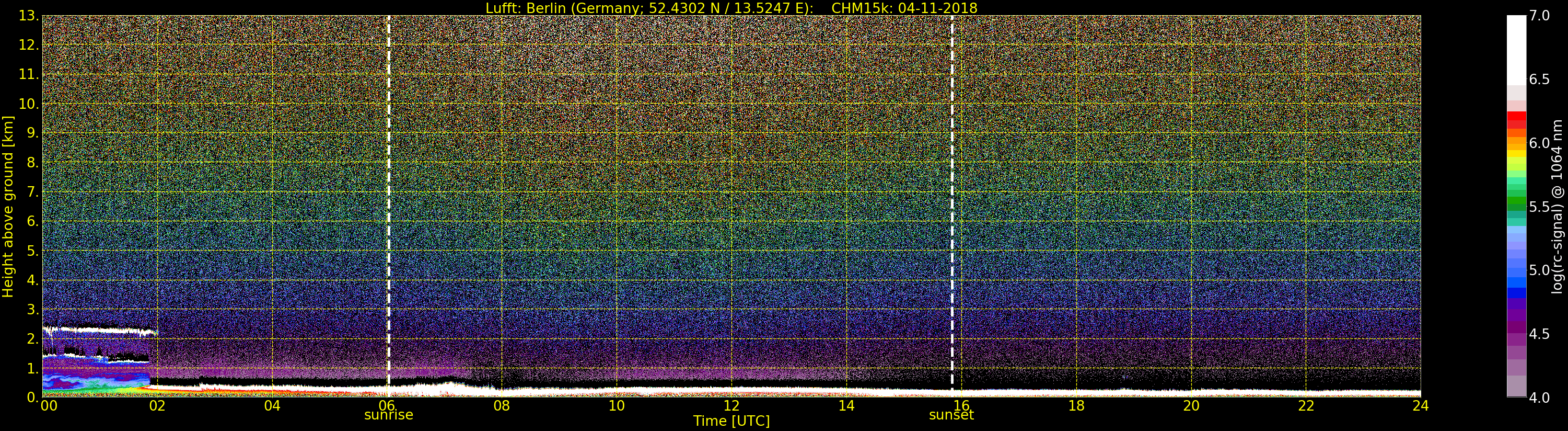The width and height of the screenshot is (1568, 431).
Task: Click the '04' time axis tick label
Action: 272,406
